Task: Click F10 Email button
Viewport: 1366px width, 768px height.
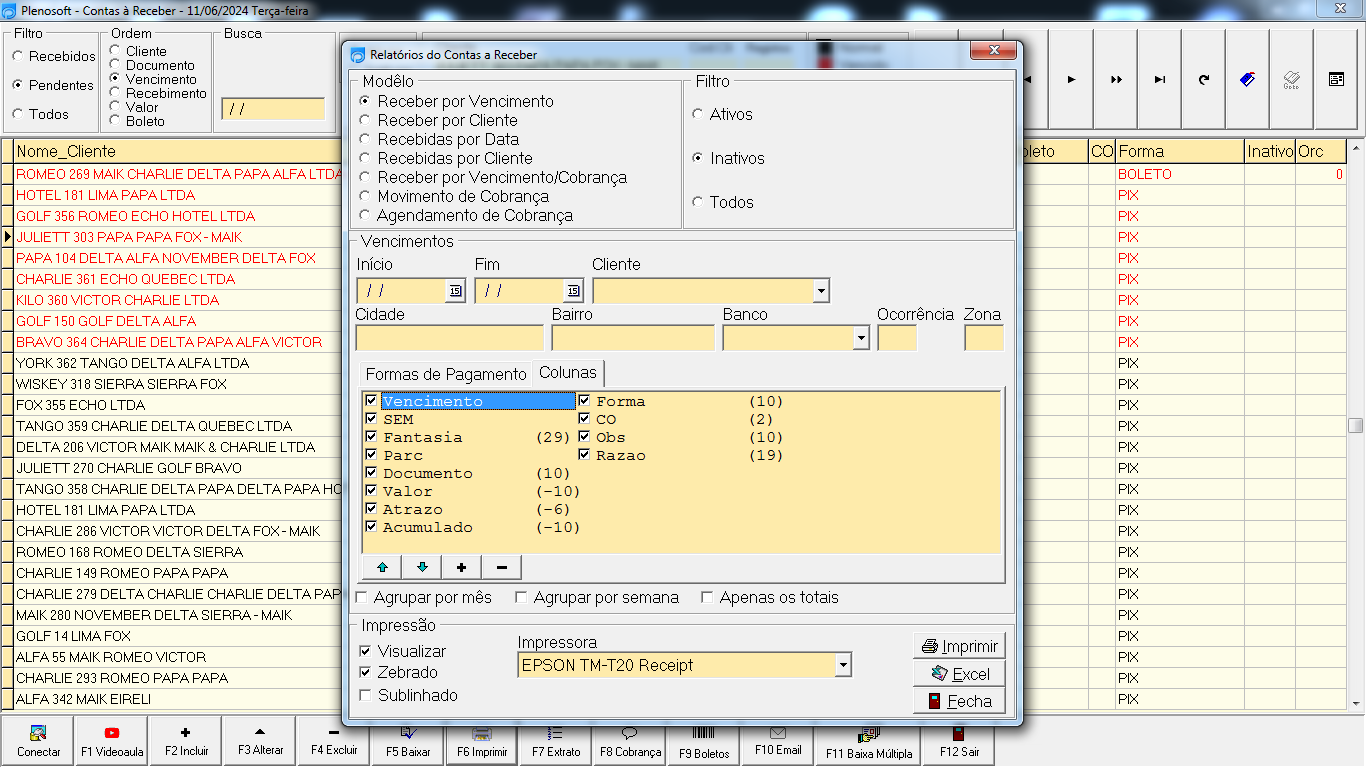Action: 778,741
